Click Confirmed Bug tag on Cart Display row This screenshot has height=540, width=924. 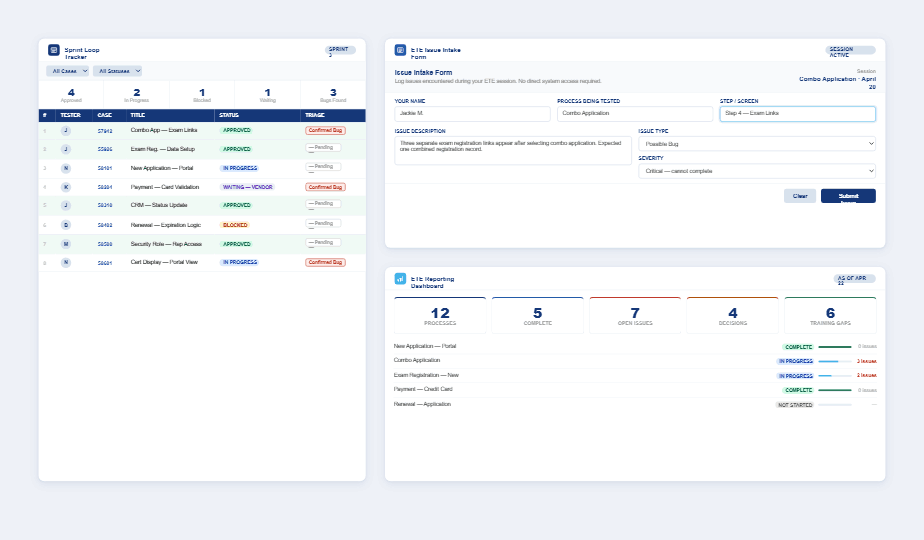pos(325,262)
